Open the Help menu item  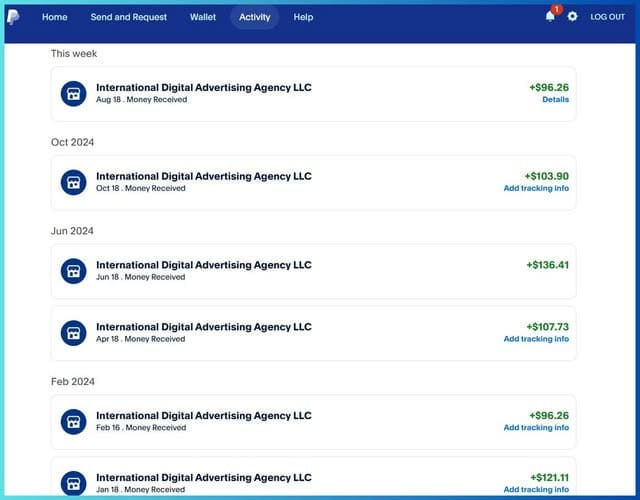303,17
